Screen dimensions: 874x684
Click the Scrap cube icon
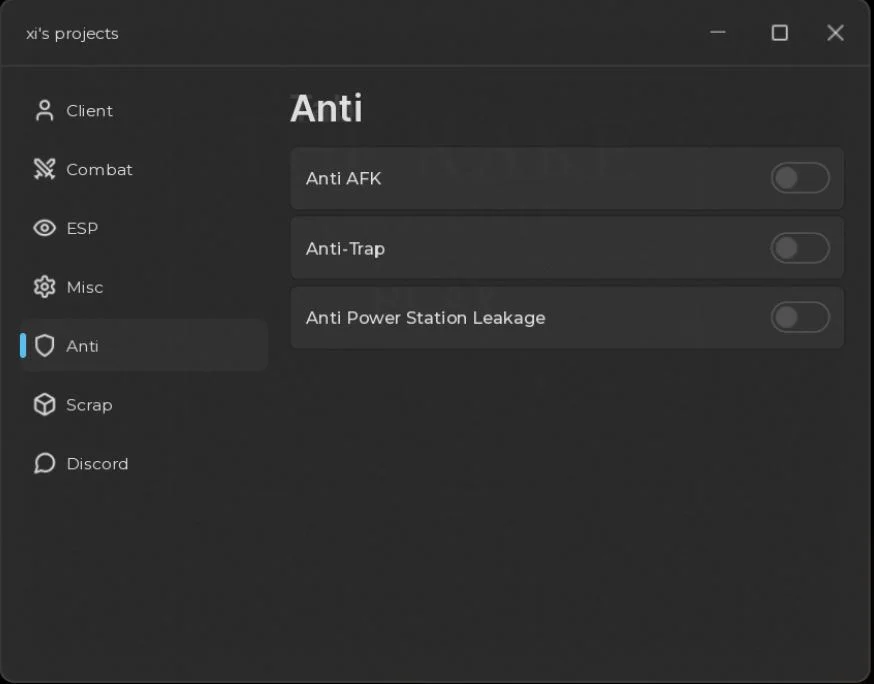(45, 405)
